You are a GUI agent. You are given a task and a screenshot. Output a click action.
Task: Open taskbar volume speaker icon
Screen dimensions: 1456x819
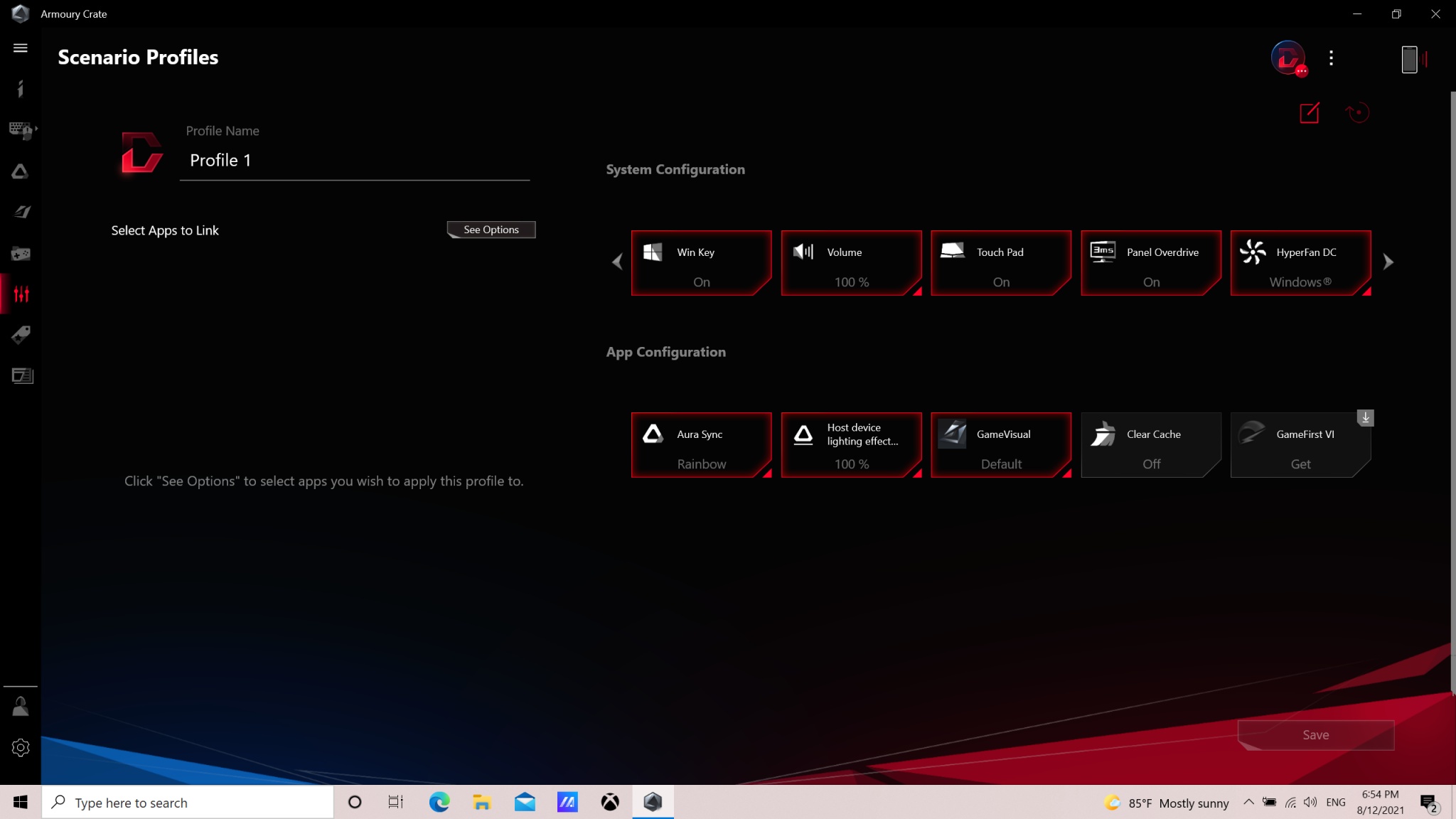1311,803
